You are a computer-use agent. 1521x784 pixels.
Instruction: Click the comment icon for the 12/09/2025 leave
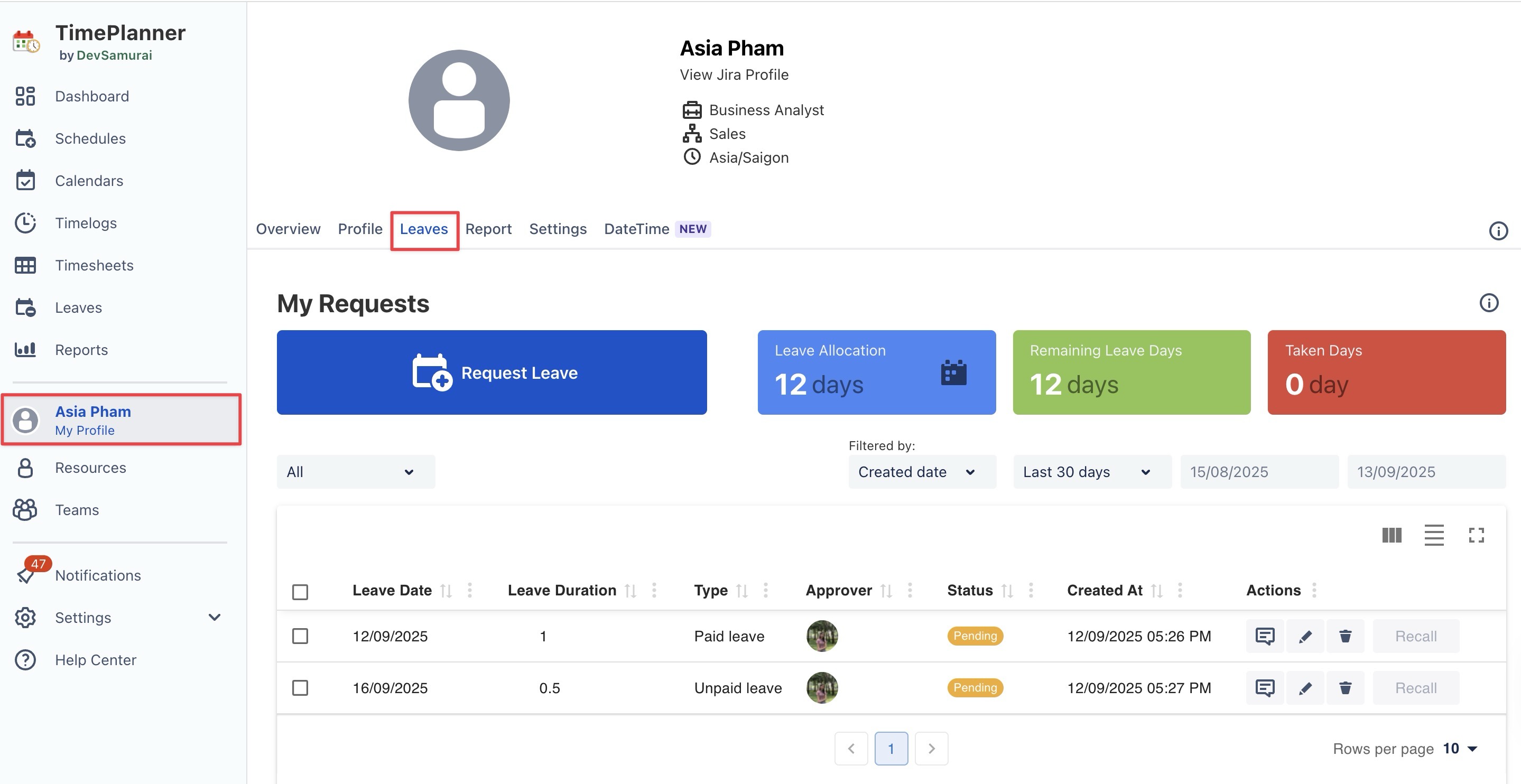[x=1264, y=636]
